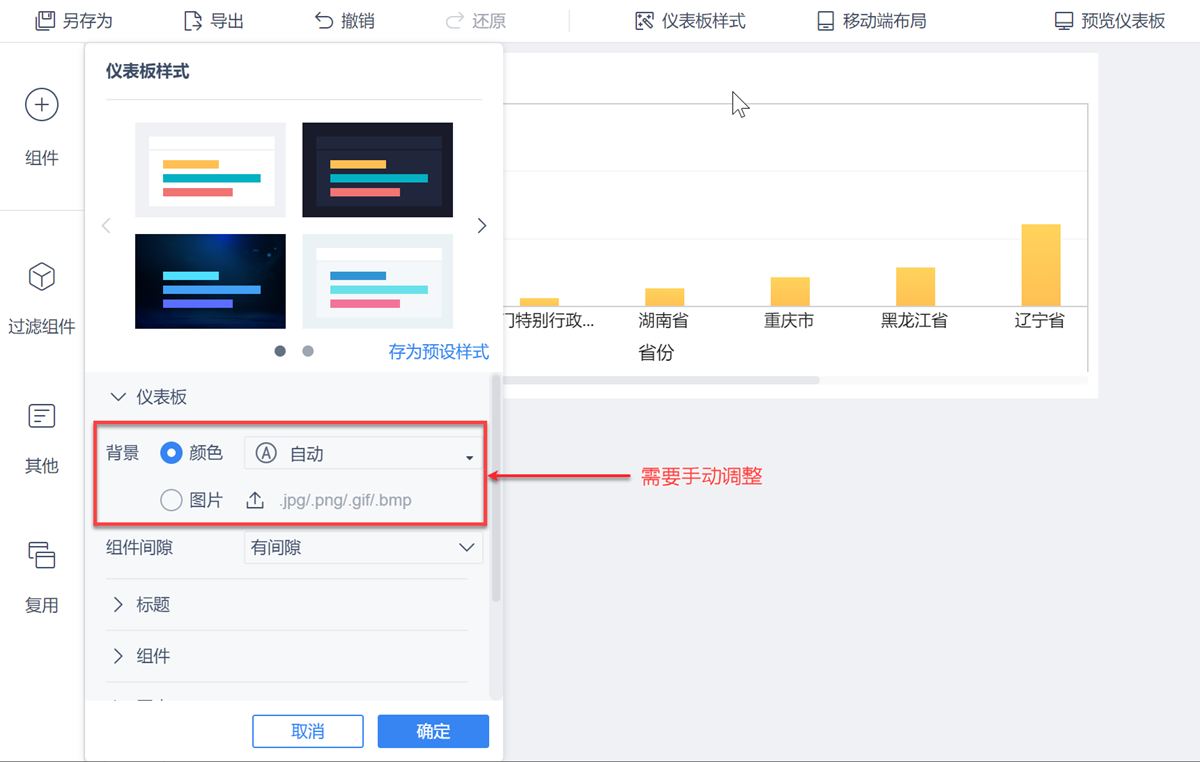Screen dimensions: 1200x762
Task: Choose the 颜色 background radio button
Action: [x=171, y=453]
